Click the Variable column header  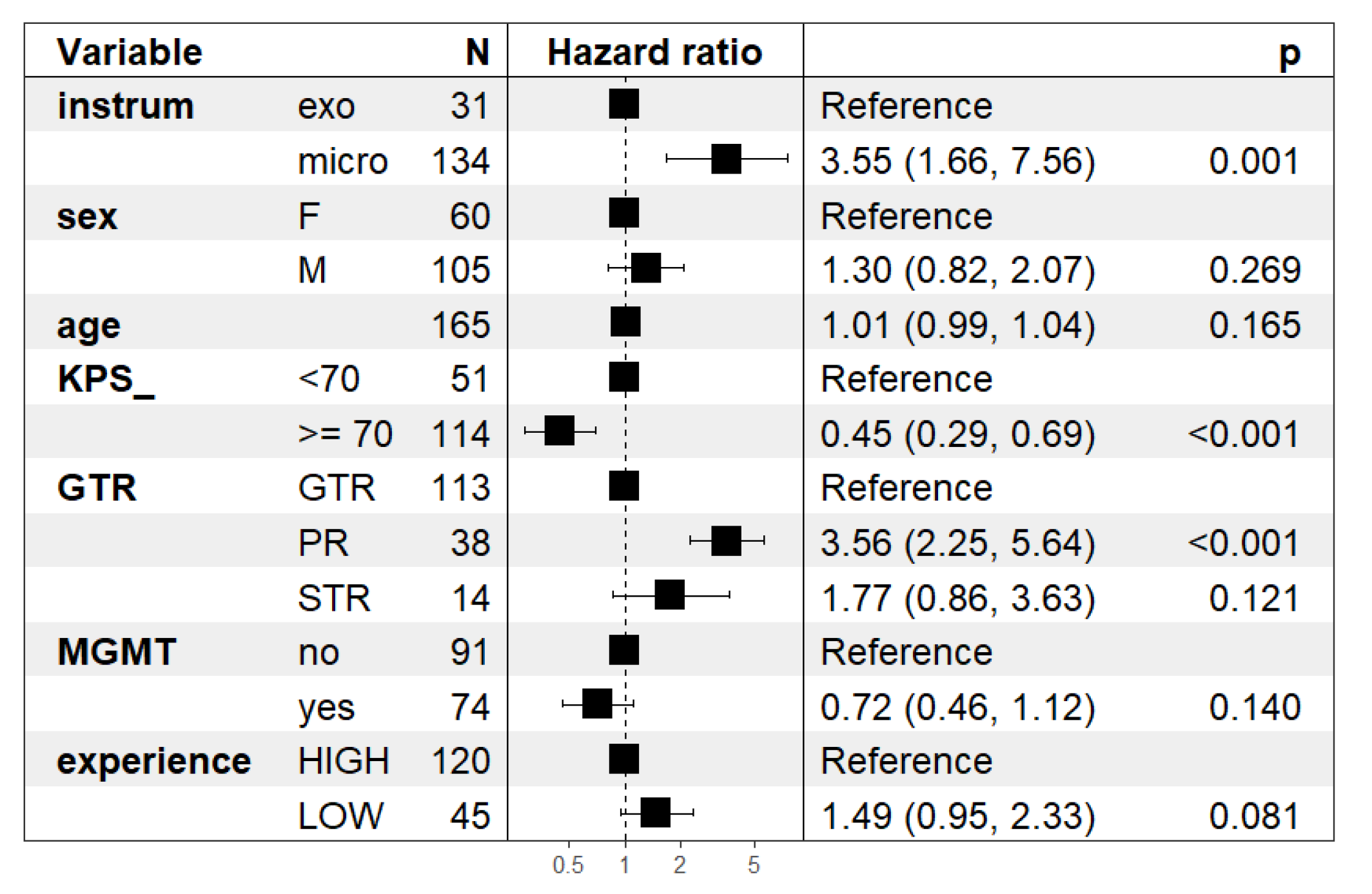(130, 52)
